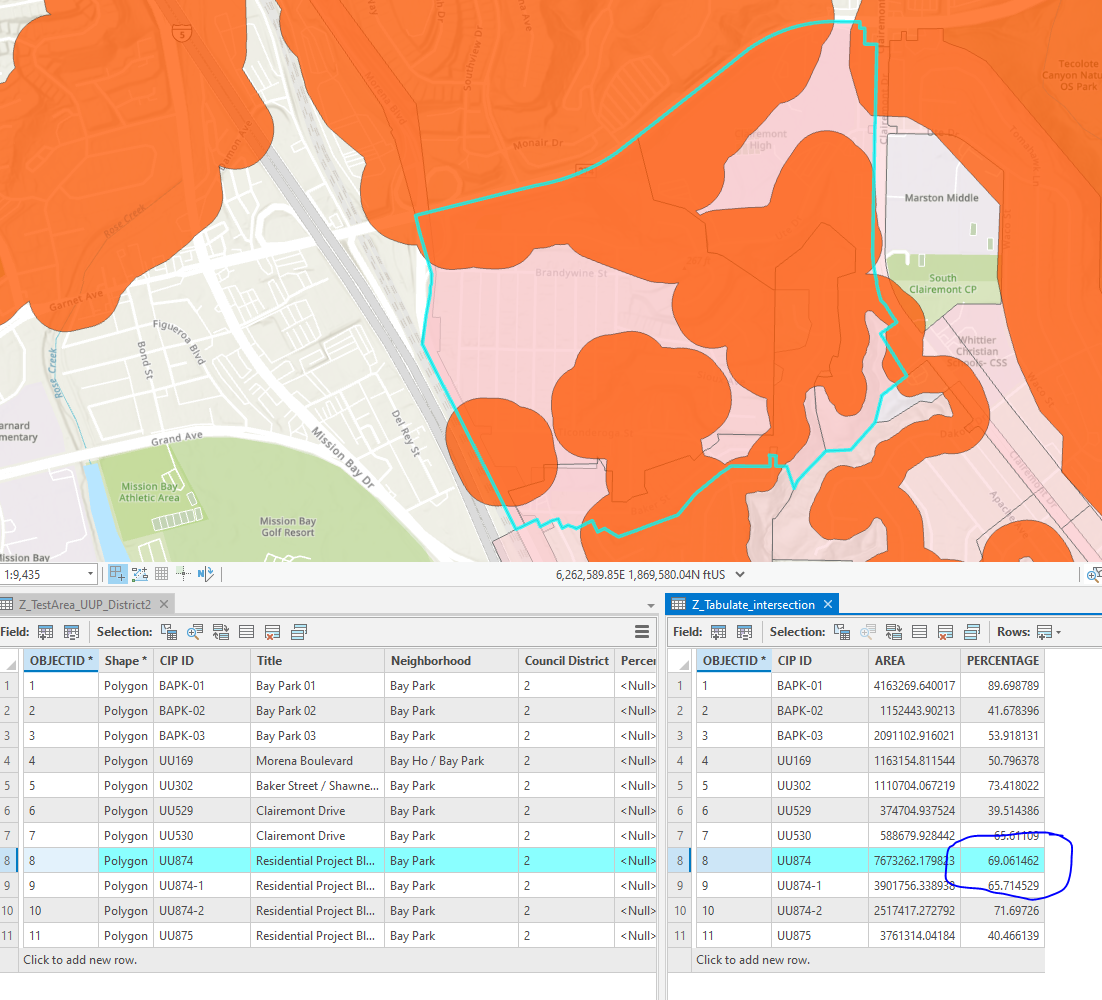Copy selection in Z_Tabulate_intersection table
Image resolution: width=1102 pixels, height=1000 pixels.
[x=971, y=632]
